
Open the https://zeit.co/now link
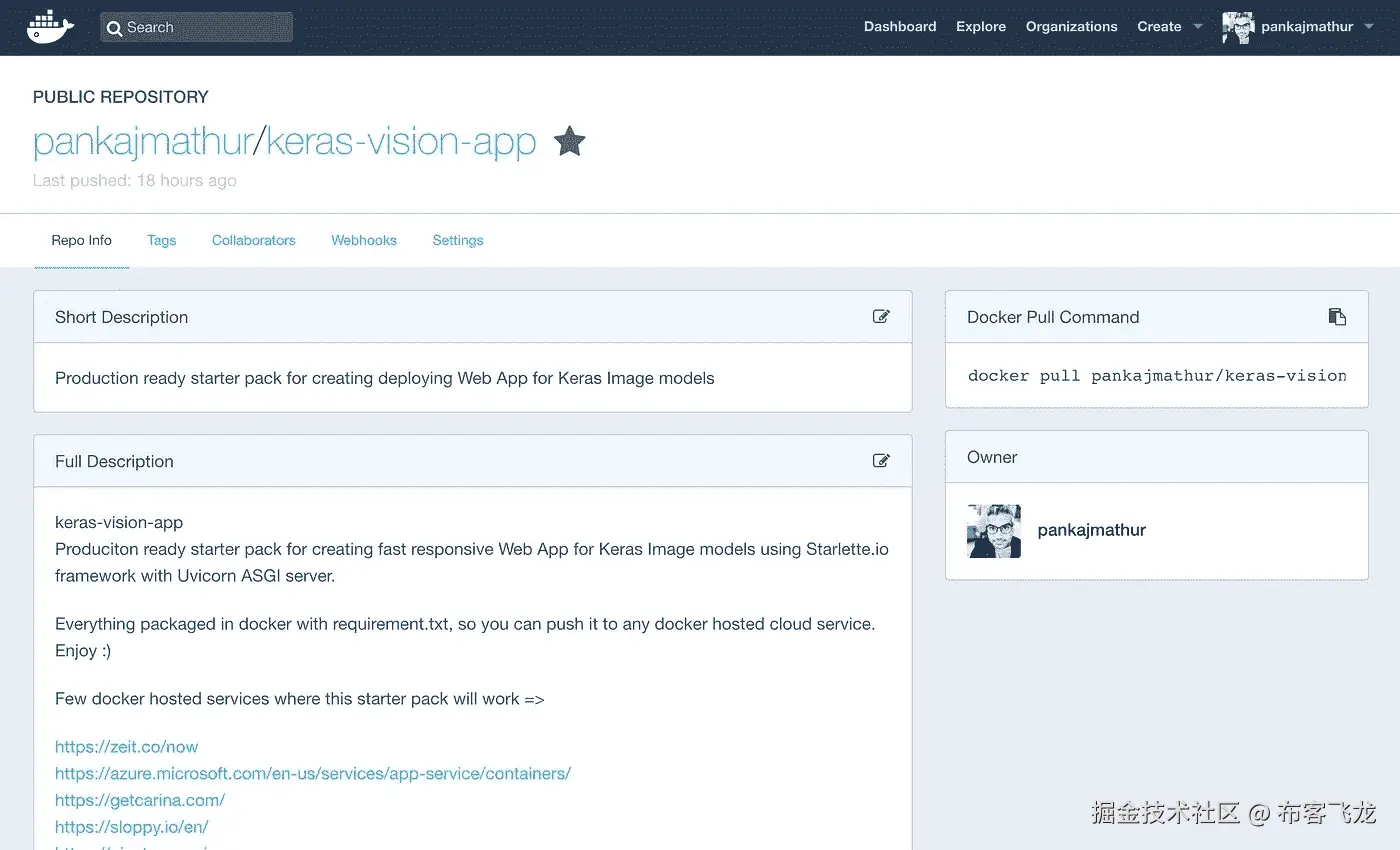[x=127, y=747]
